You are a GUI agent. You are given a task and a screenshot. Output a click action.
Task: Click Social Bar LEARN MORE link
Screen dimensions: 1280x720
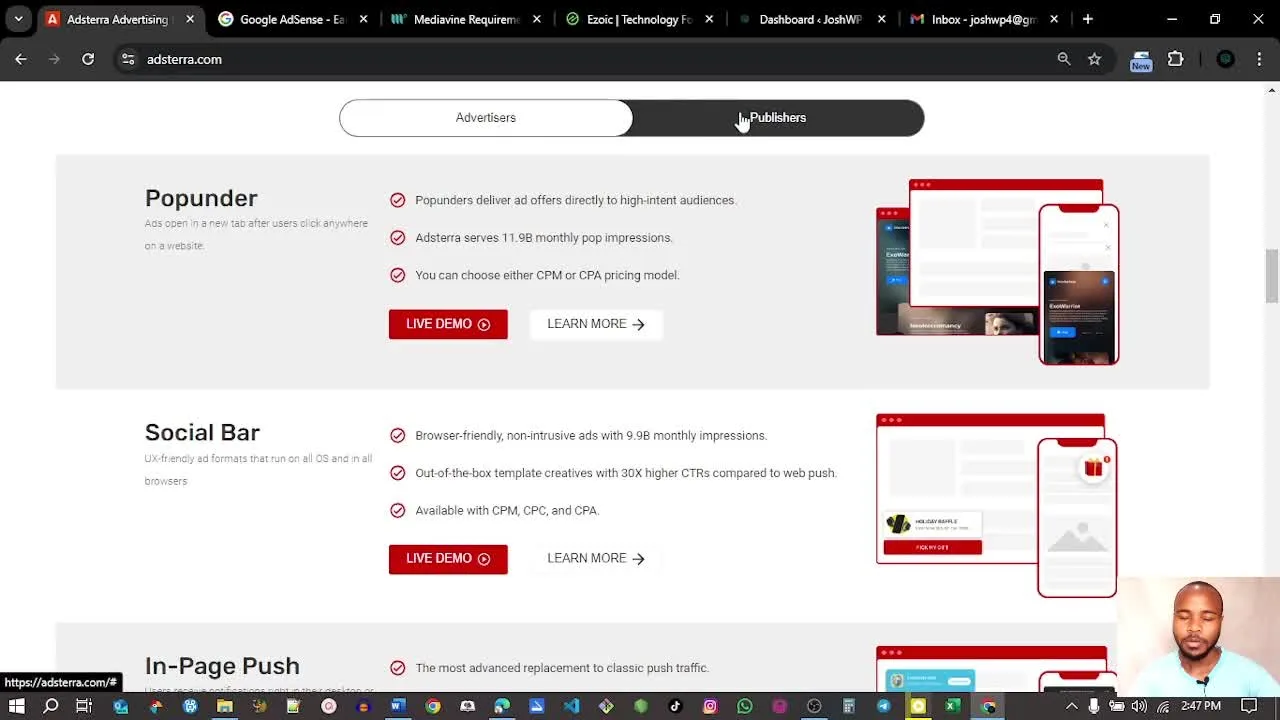click(x=596, y=559)
